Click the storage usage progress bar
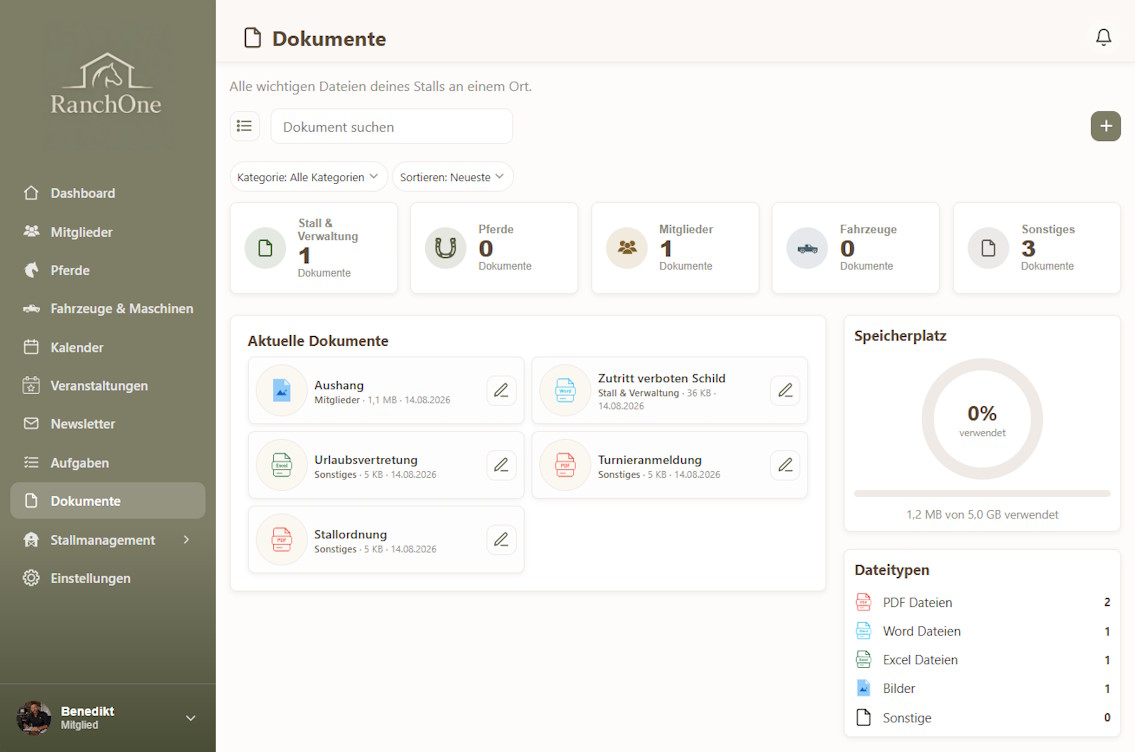 tap(982, 494)
